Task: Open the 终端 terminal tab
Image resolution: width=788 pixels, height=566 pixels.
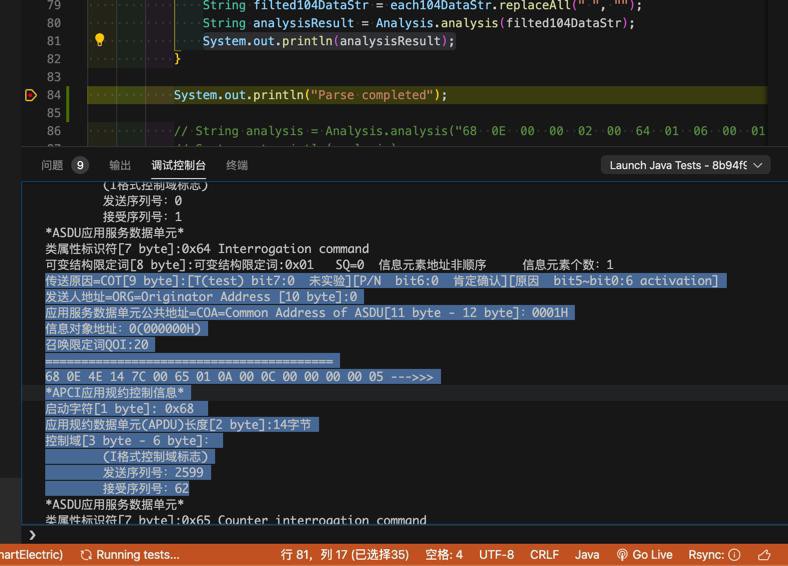Action: tap(237, 165)
